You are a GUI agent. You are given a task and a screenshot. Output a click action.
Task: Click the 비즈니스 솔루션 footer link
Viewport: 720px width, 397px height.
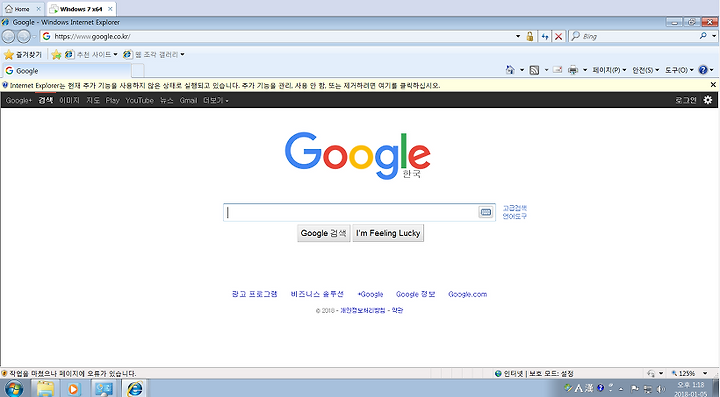[317, 294]
